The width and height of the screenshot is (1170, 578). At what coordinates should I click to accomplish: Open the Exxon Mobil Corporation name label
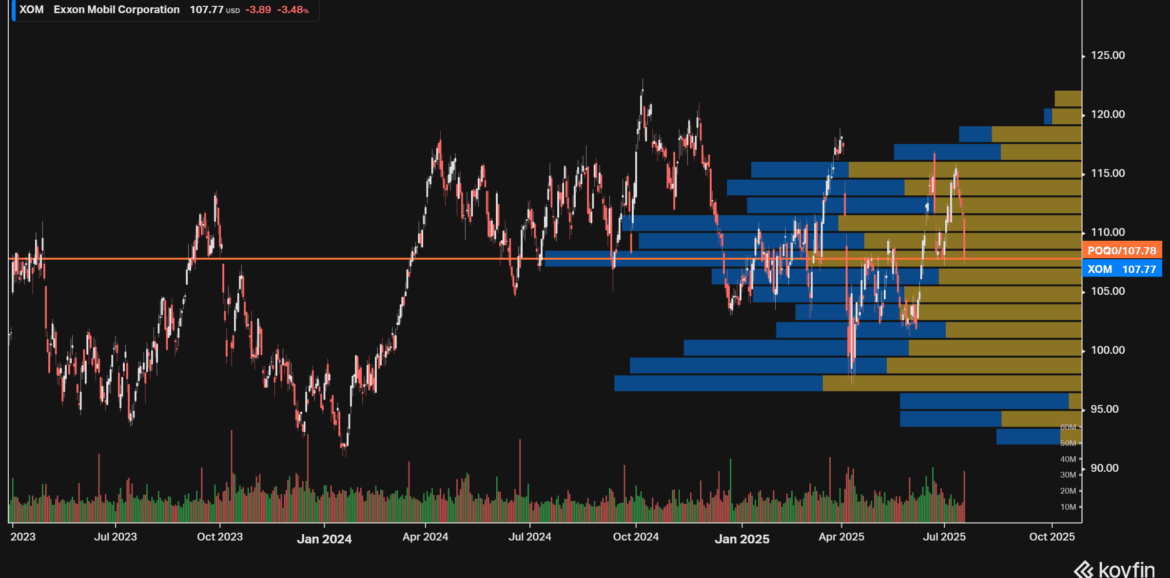(x=117, y=9)
